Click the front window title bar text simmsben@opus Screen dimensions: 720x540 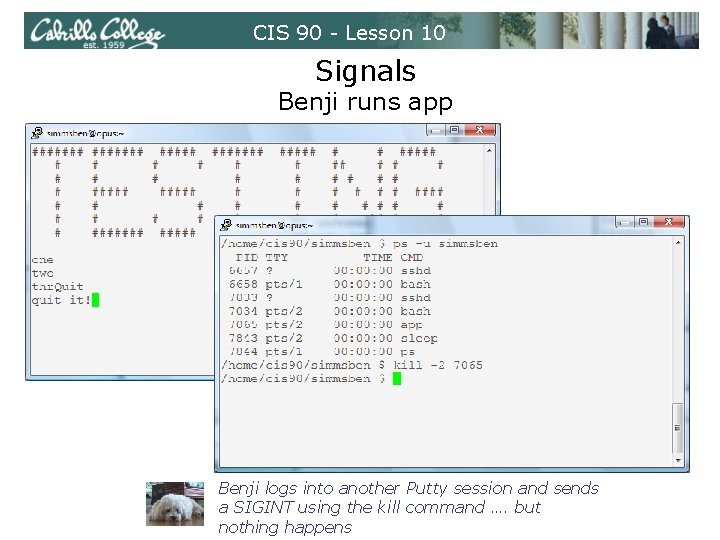(274, 225)
